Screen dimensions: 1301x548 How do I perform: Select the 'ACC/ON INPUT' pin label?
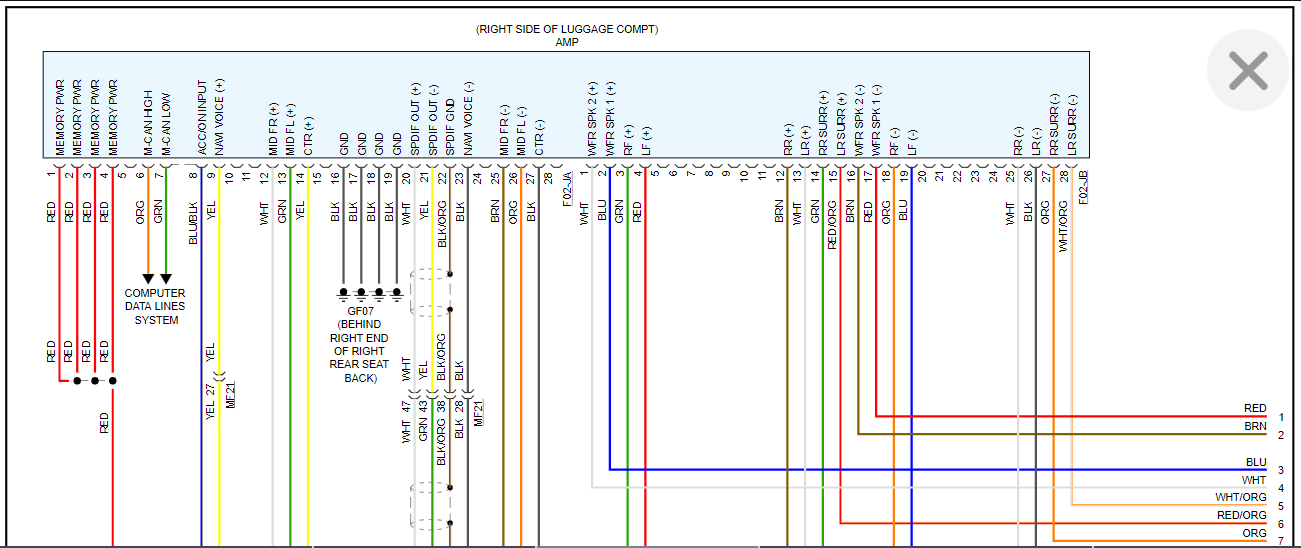point(201,118)
